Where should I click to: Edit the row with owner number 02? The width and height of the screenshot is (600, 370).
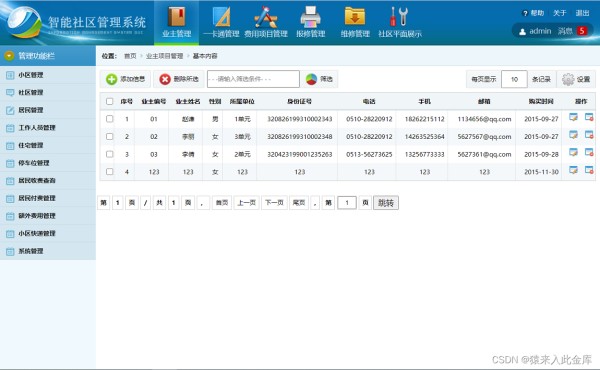point(573,135)
